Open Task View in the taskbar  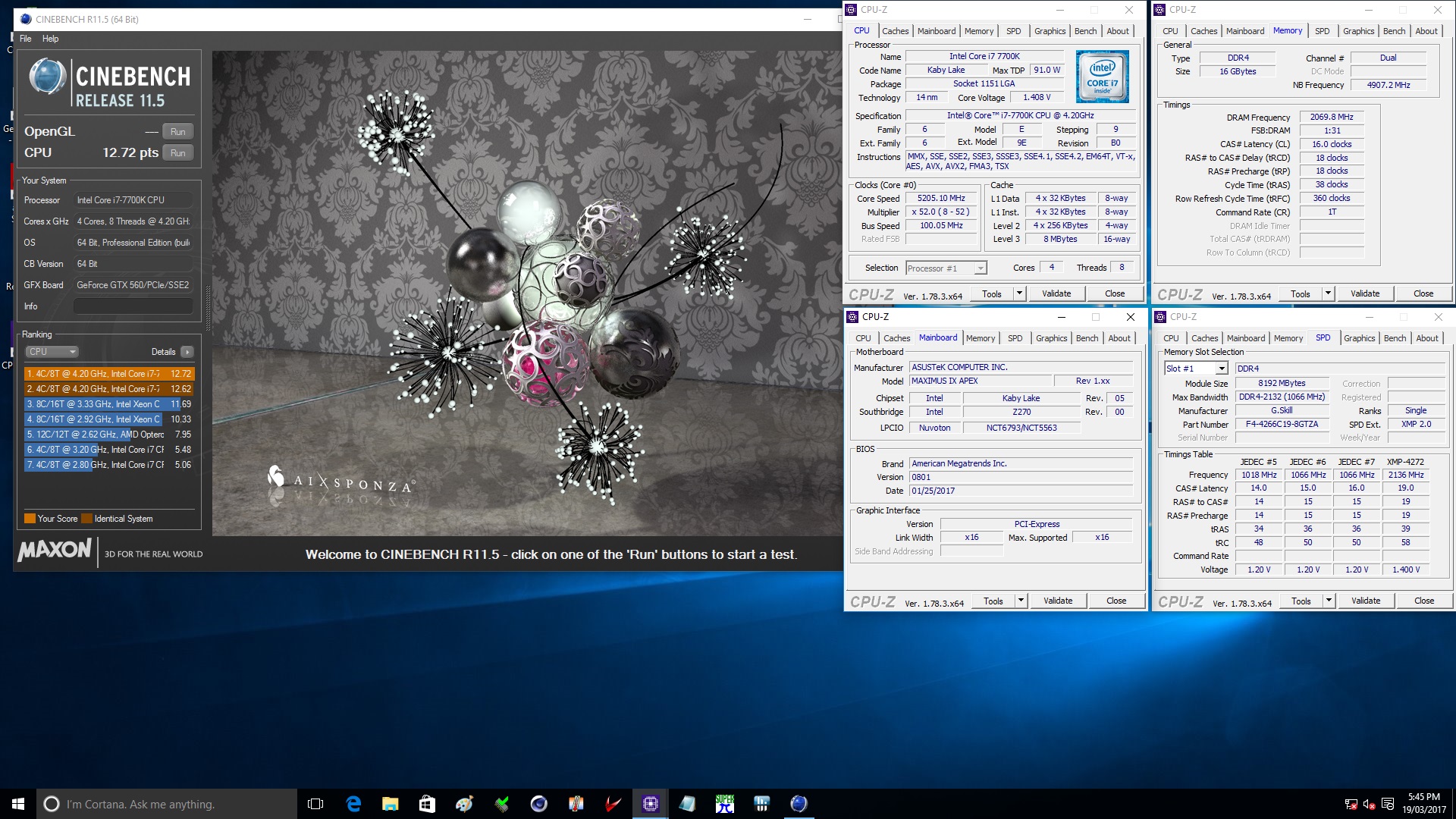(315, 804)
